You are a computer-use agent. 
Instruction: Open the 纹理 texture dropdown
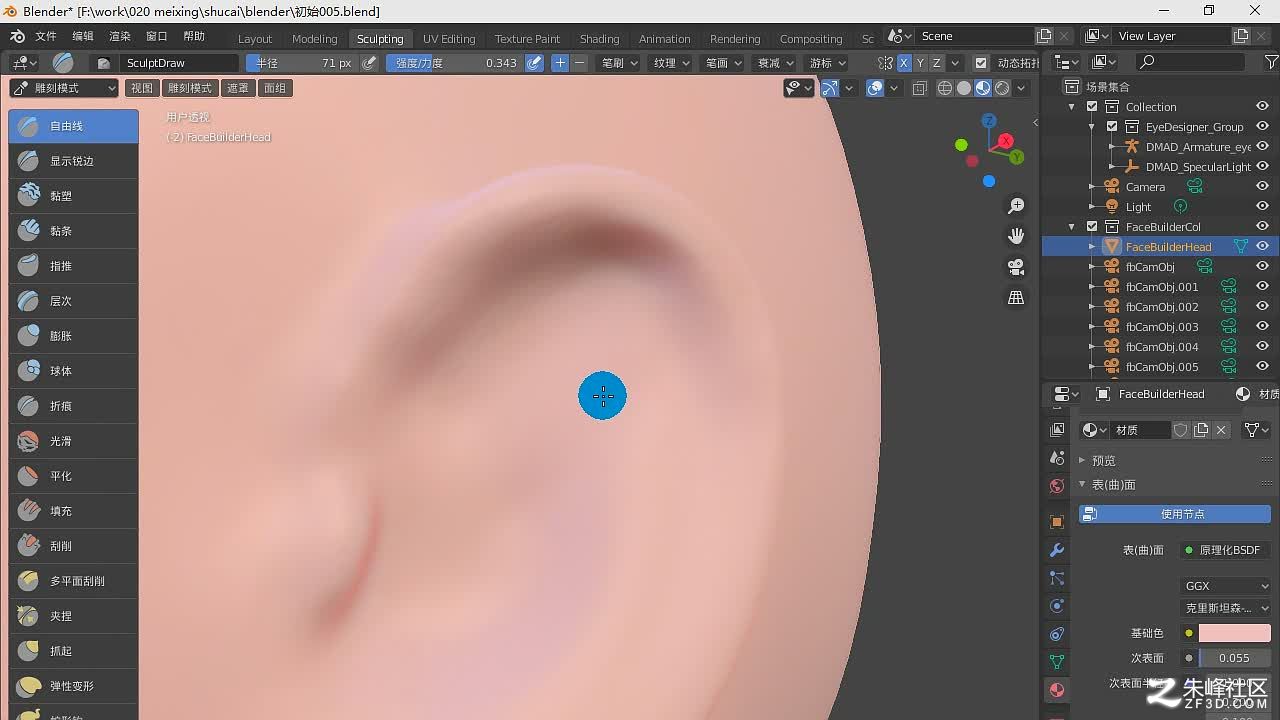click(671, 63)
